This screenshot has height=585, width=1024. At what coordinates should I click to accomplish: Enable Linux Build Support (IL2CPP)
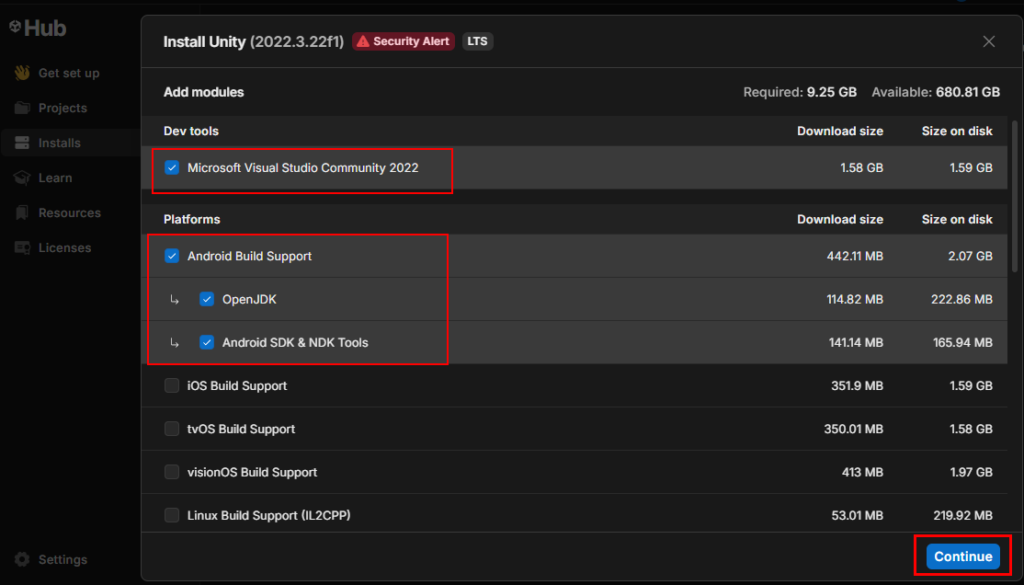(x=172, y=516)
